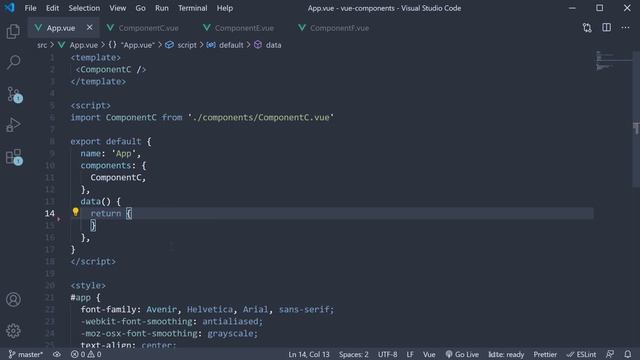Close the App.vue tab

(89, 27)
